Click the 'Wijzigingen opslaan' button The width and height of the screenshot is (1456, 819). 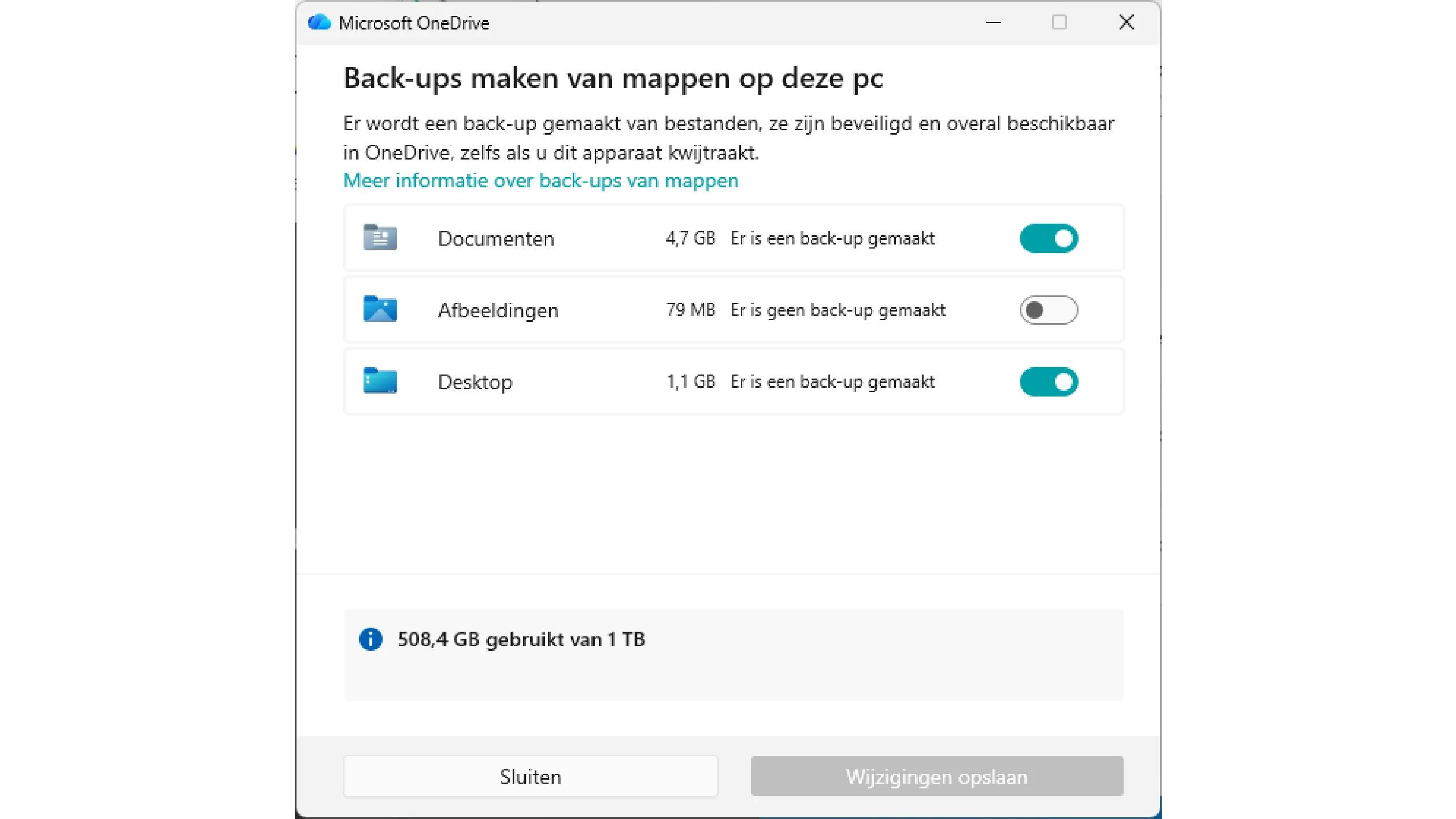click(x=936, y=776)
